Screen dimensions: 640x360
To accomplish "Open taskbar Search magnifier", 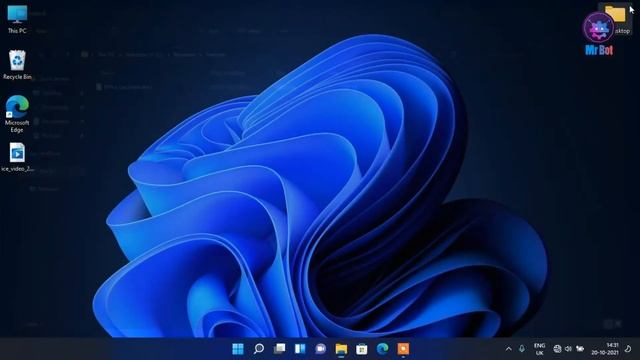I will click(x=259, y=349).
